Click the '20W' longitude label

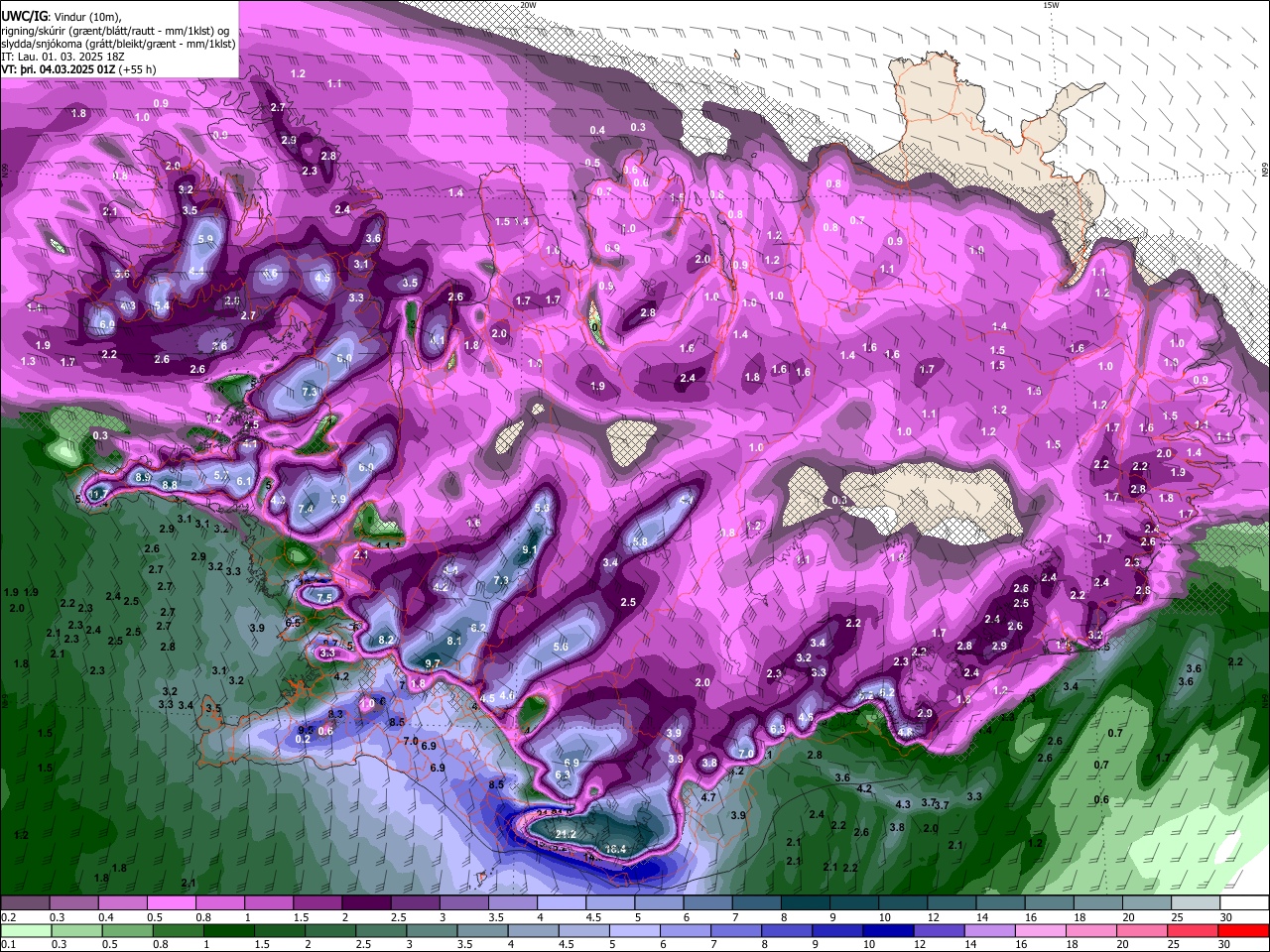528,5
